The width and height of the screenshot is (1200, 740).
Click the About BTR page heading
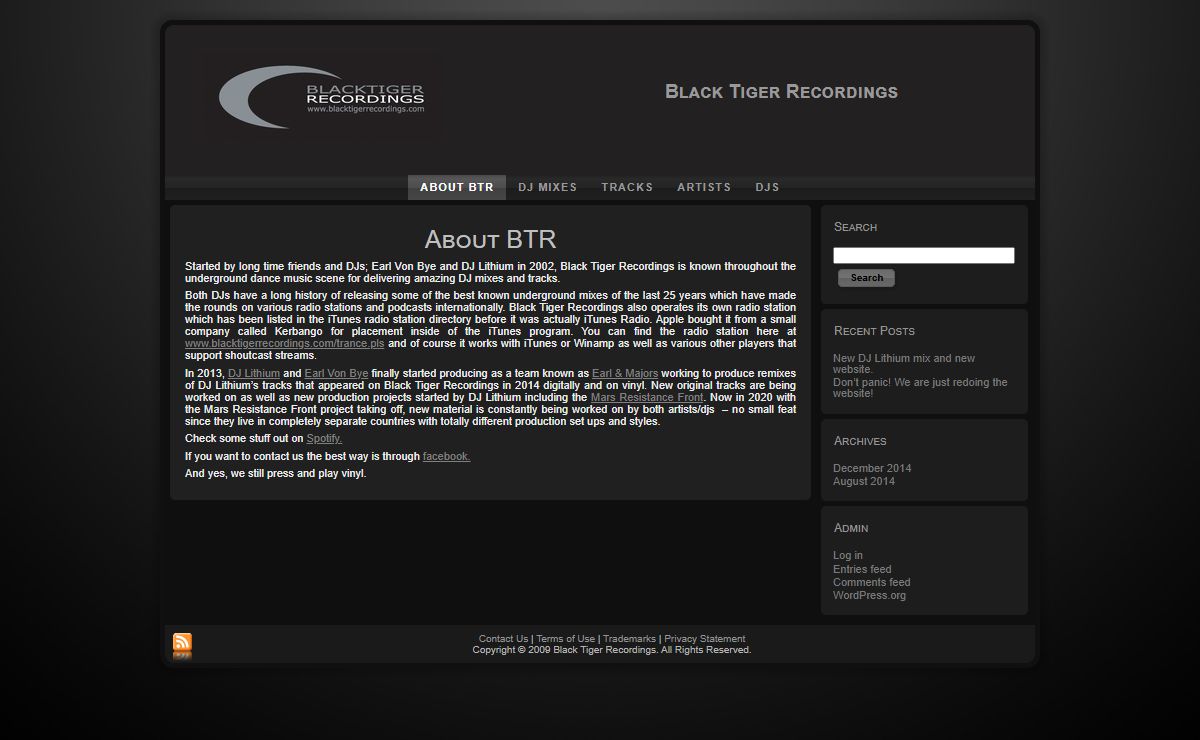[x=490, y=240]
